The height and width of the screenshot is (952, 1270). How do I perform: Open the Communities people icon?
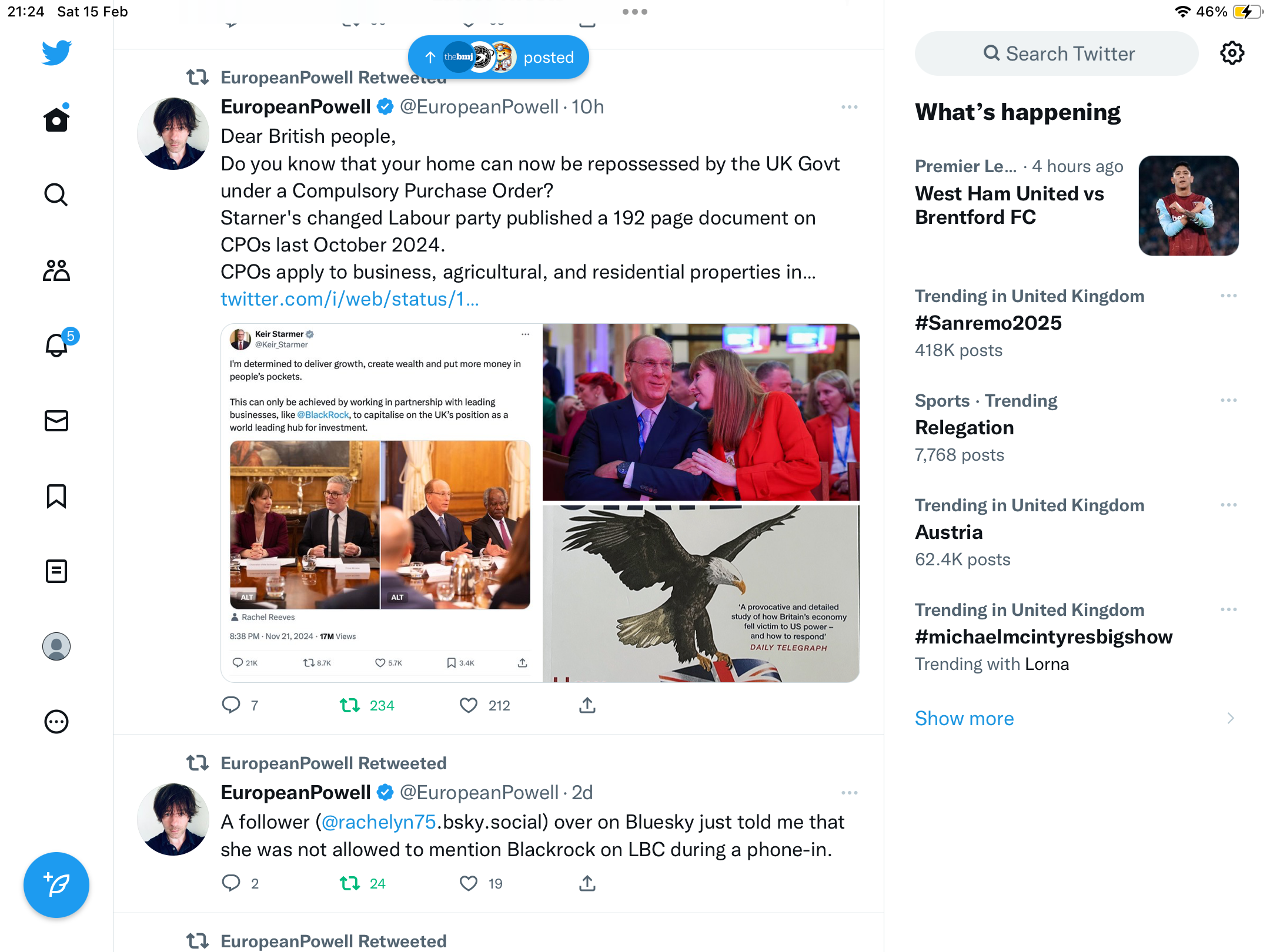coord(56,270)
